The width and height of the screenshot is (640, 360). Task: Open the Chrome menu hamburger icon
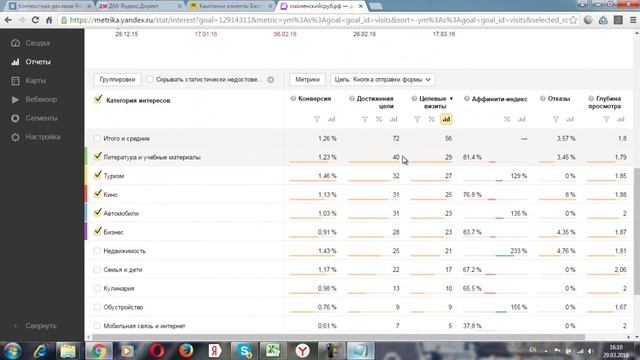[633, 20]
